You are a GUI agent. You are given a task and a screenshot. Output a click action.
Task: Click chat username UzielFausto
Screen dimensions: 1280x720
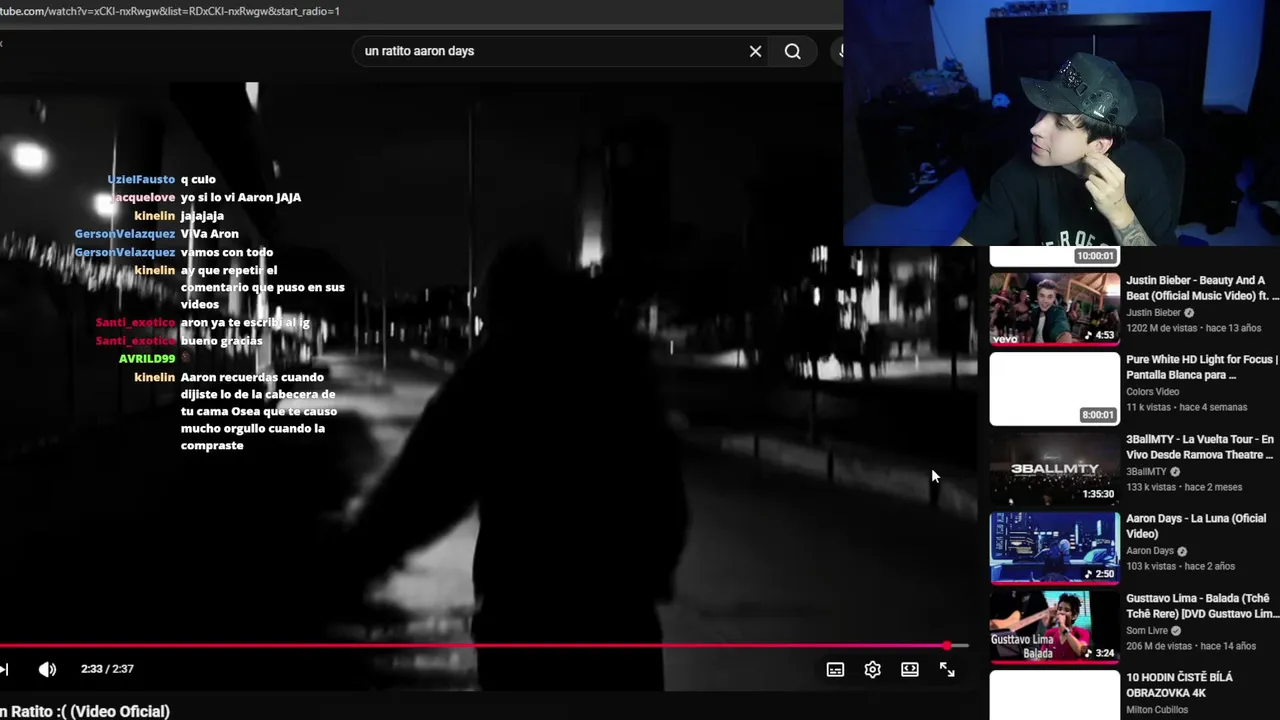click(141, 180)
